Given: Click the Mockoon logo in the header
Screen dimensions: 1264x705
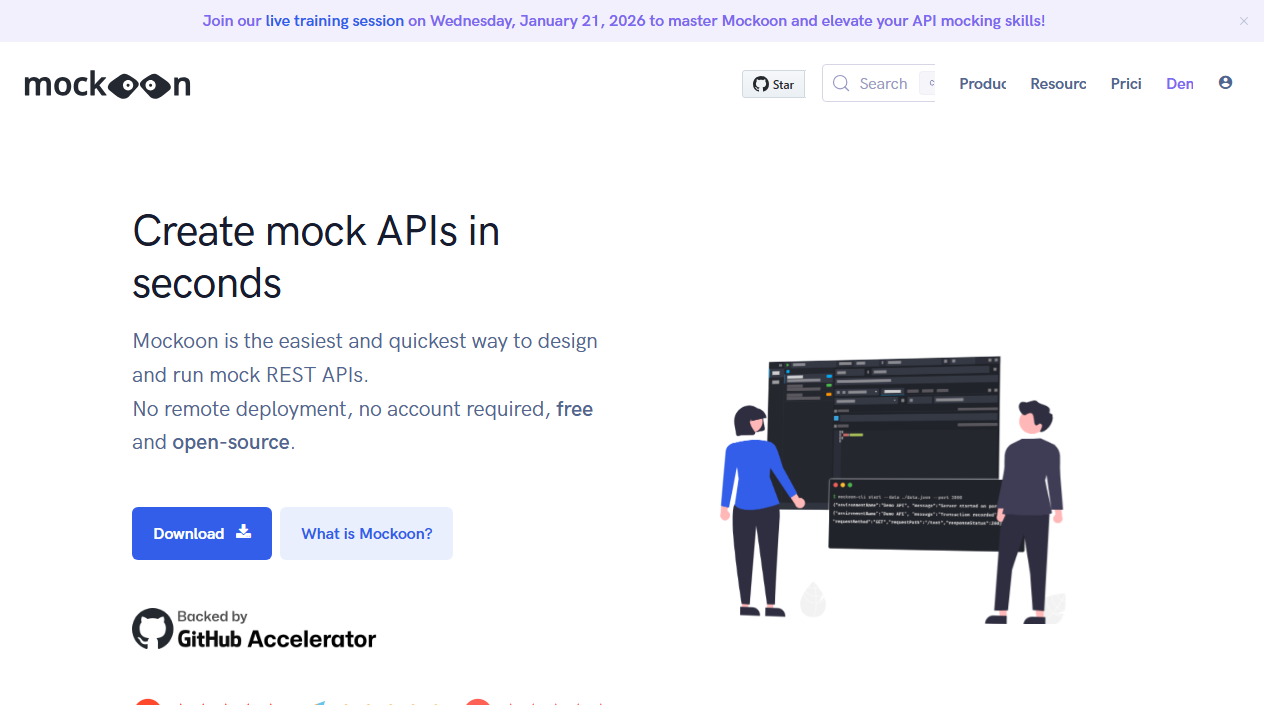Looking at the screenshot, I should [x=107, y=84].
